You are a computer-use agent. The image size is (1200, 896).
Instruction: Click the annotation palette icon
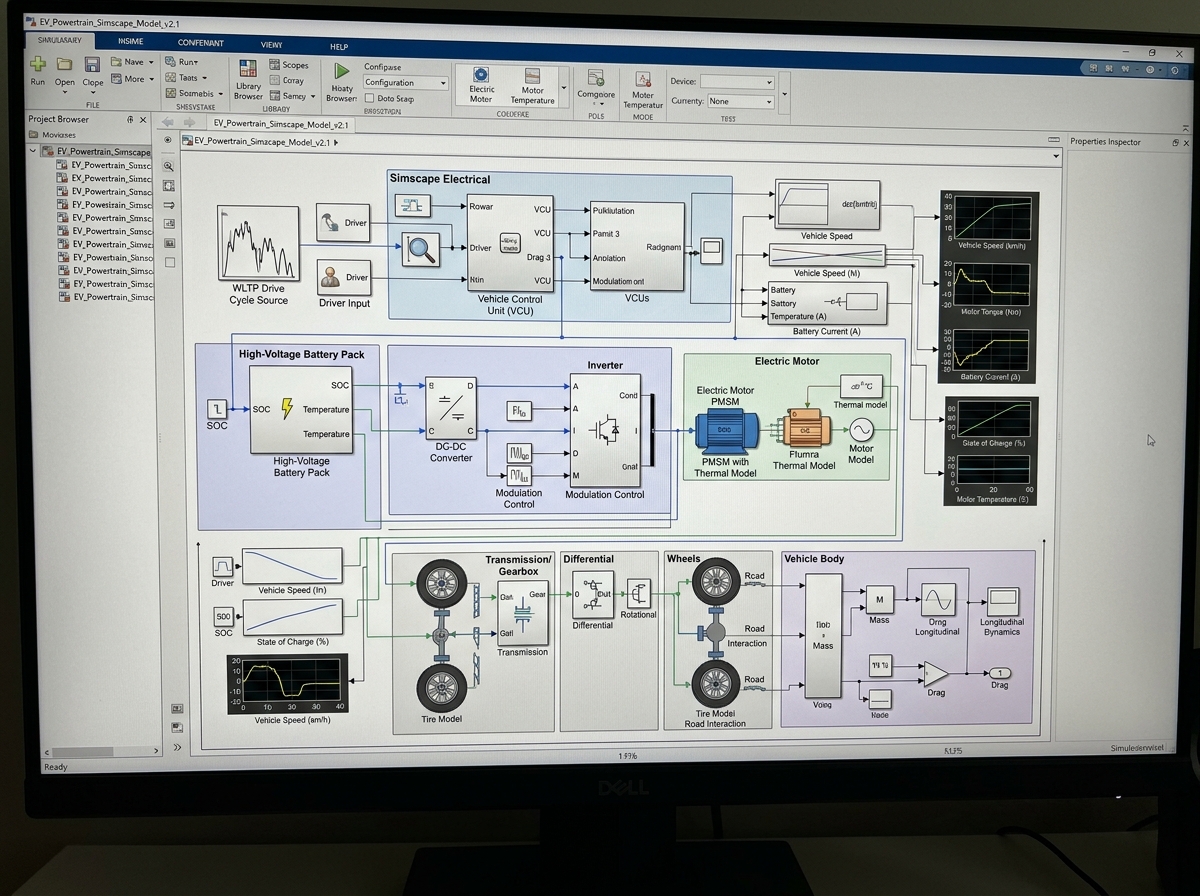tap(168, 224)
